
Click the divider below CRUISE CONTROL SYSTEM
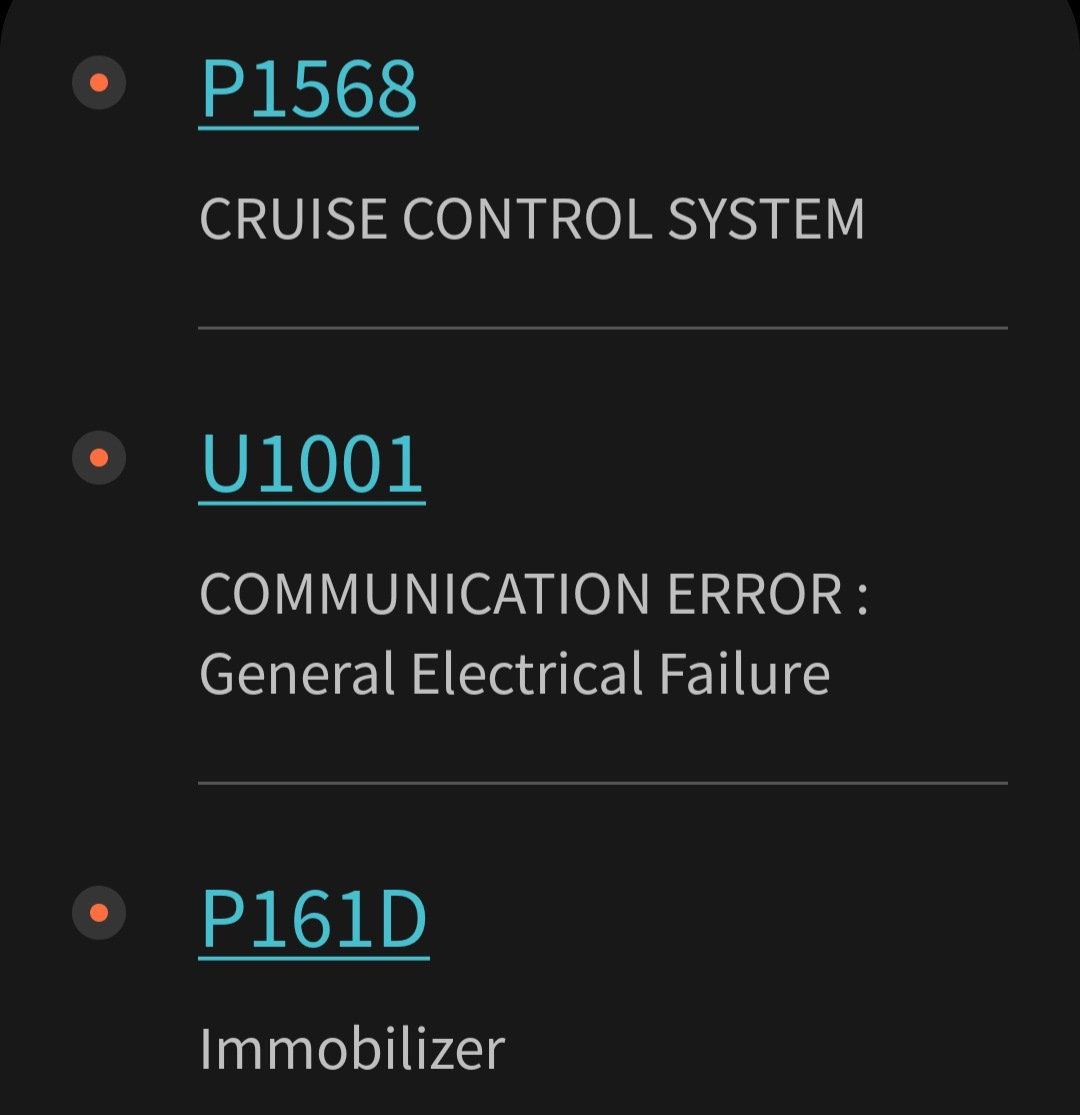click(x=602, y=327)
